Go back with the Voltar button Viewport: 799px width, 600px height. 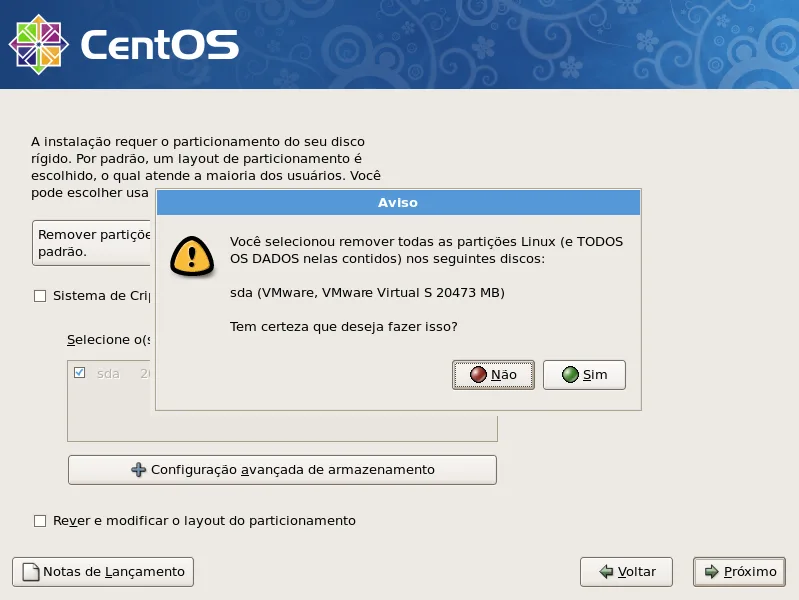pyautogui.click(x=626, y=571)
